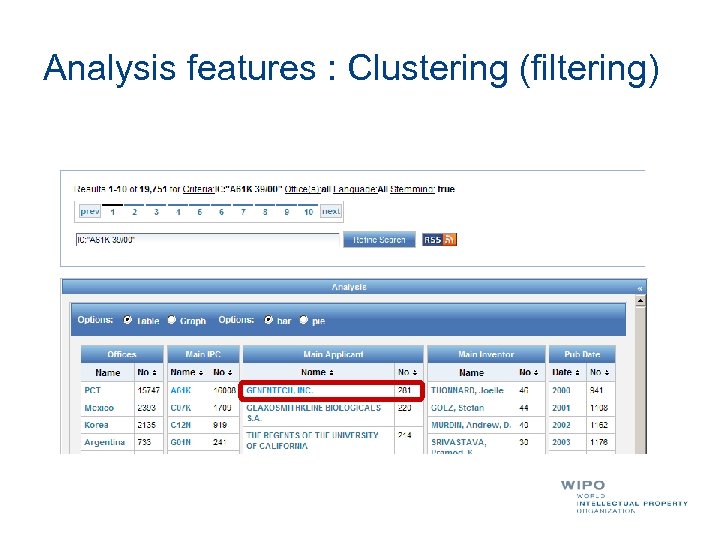The image size is (720, 540).
Task: Go to results page 2
Action: click(x=135, y=212)
